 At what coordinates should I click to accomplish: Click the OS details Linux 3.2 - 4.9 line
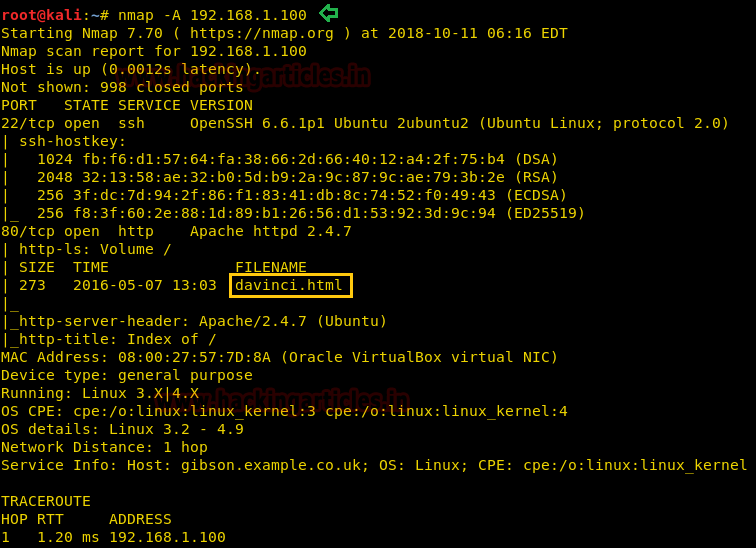tap(122, 429)
